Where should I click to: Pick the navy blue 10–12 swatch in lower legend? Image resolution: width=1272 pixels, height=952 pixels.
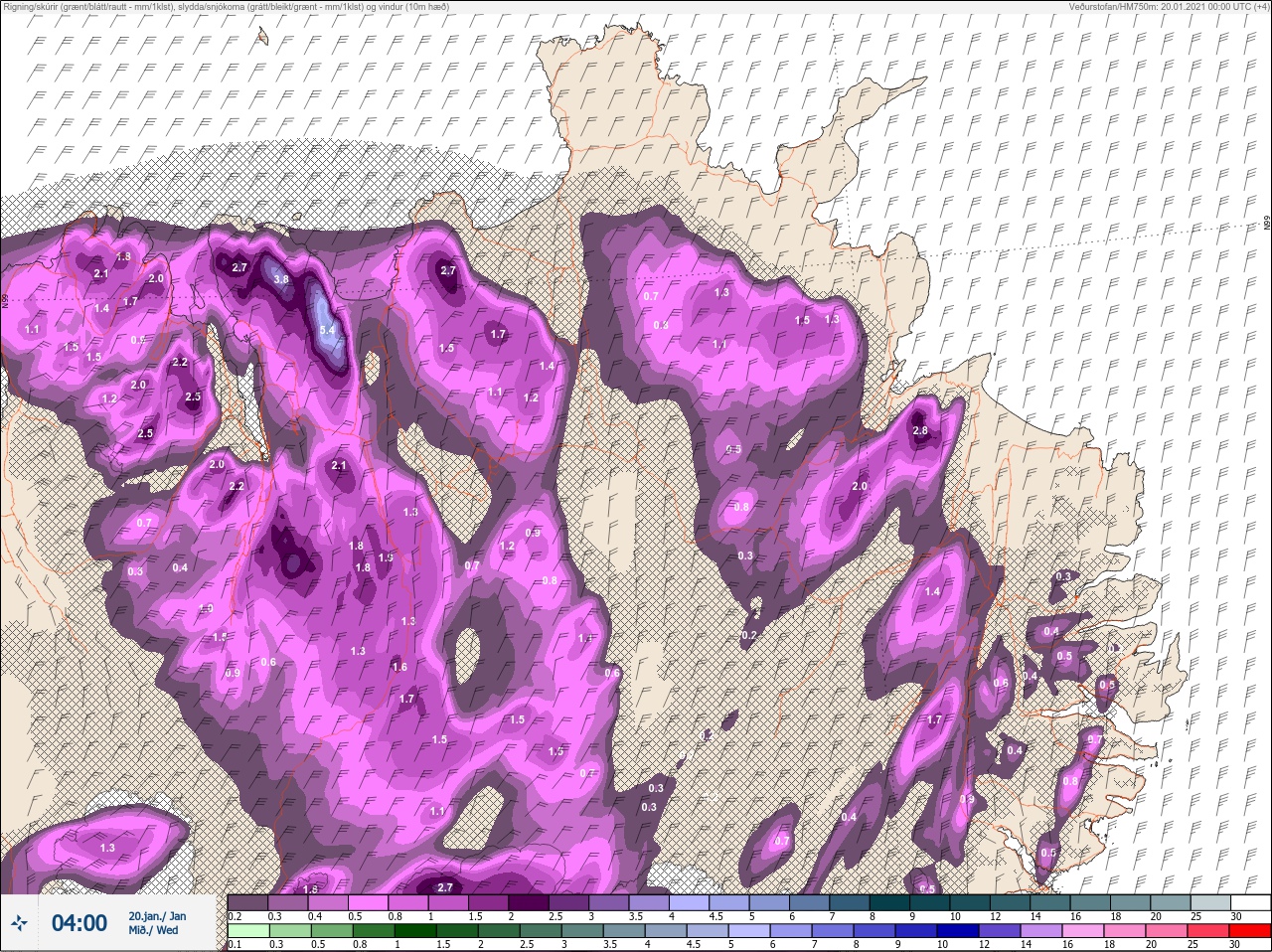(x=958, y=931)
